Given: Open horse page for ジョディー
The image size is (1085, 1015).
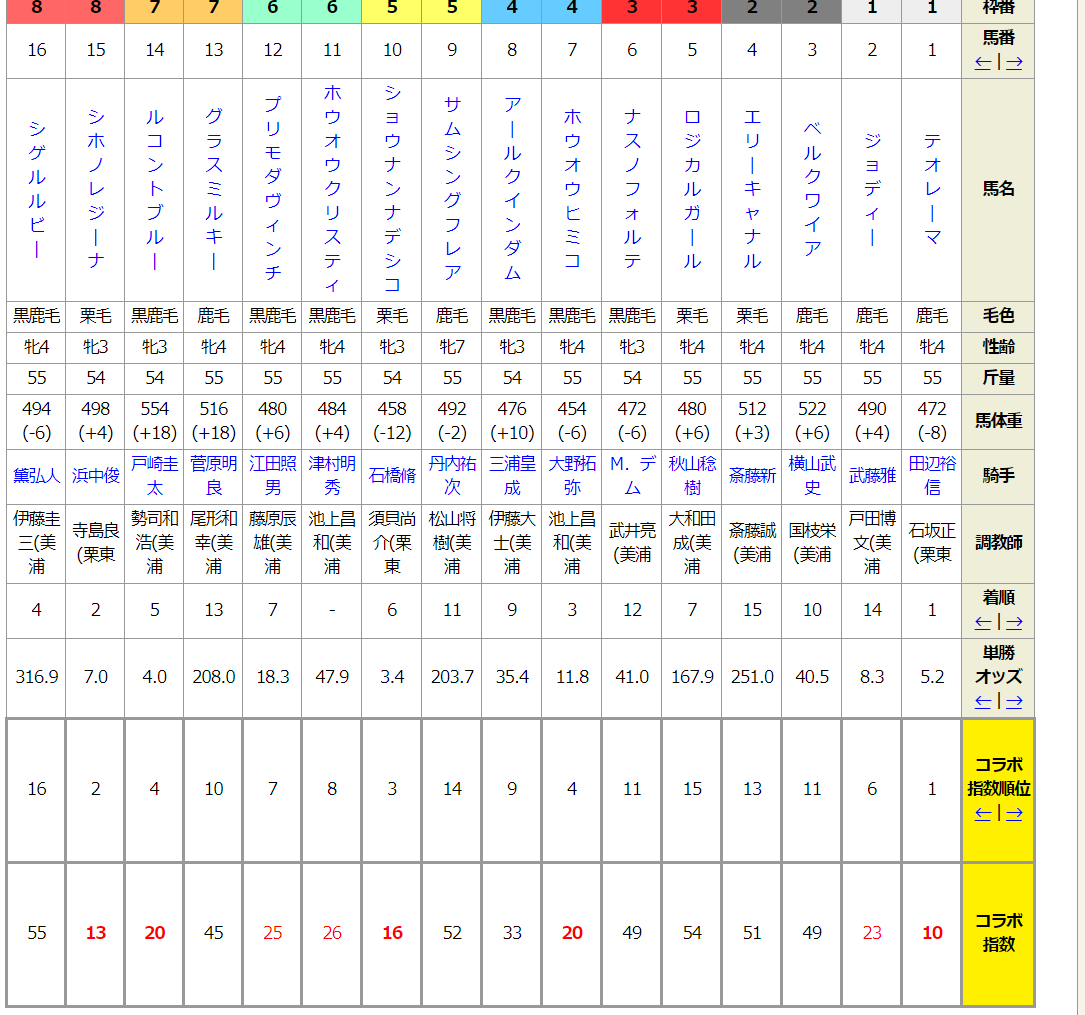Looking at the screenshot, I should [x=872, y=189].
